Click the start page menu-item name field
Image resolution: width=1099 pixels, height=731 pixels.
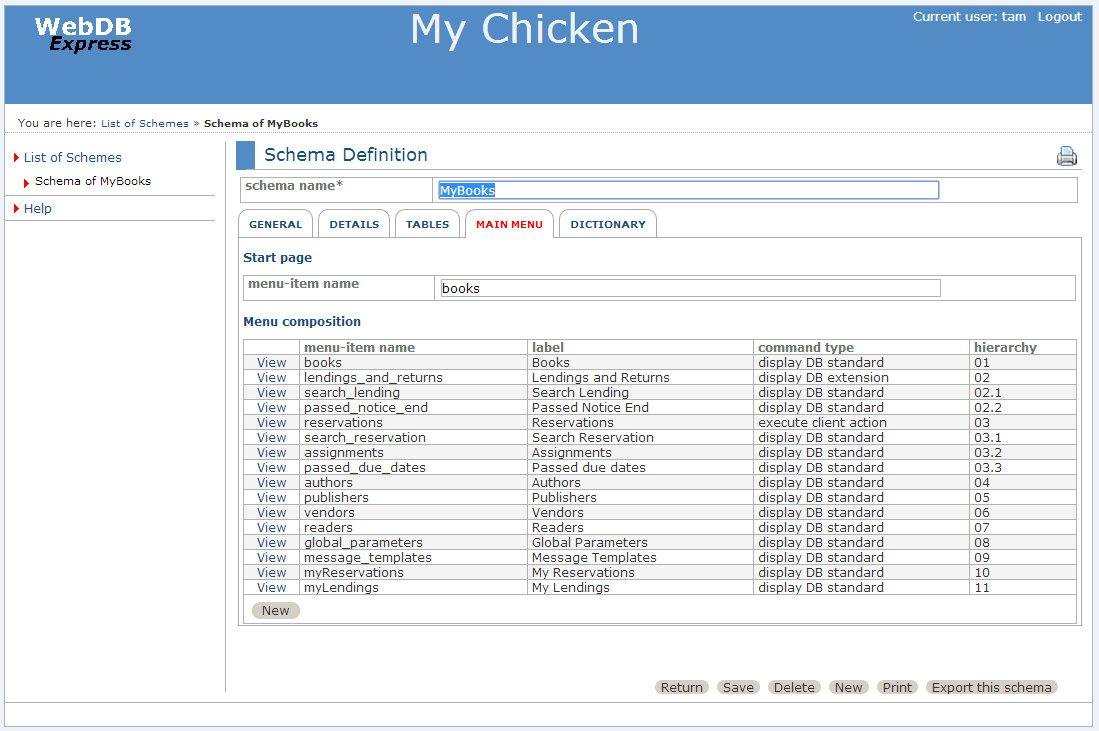pyautogui.click(x=689, y=288)
